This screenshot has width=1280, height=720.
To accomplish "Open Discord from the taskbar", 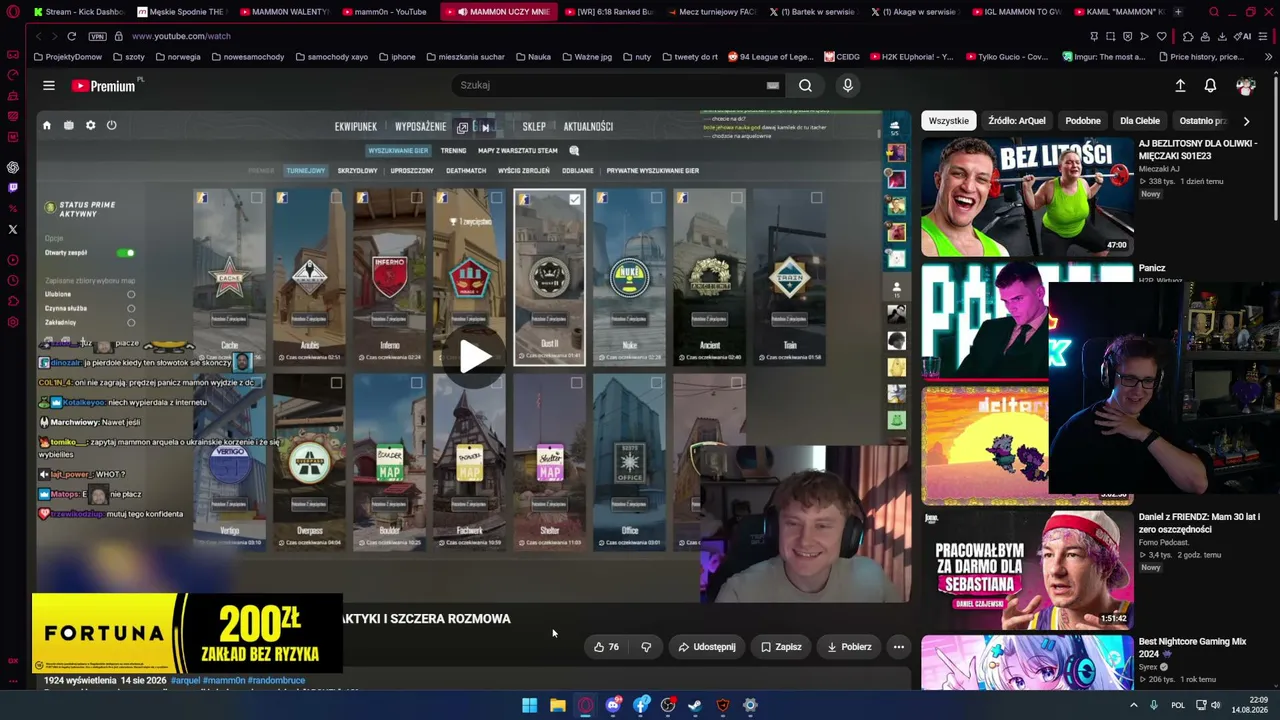I will point(613,705).
